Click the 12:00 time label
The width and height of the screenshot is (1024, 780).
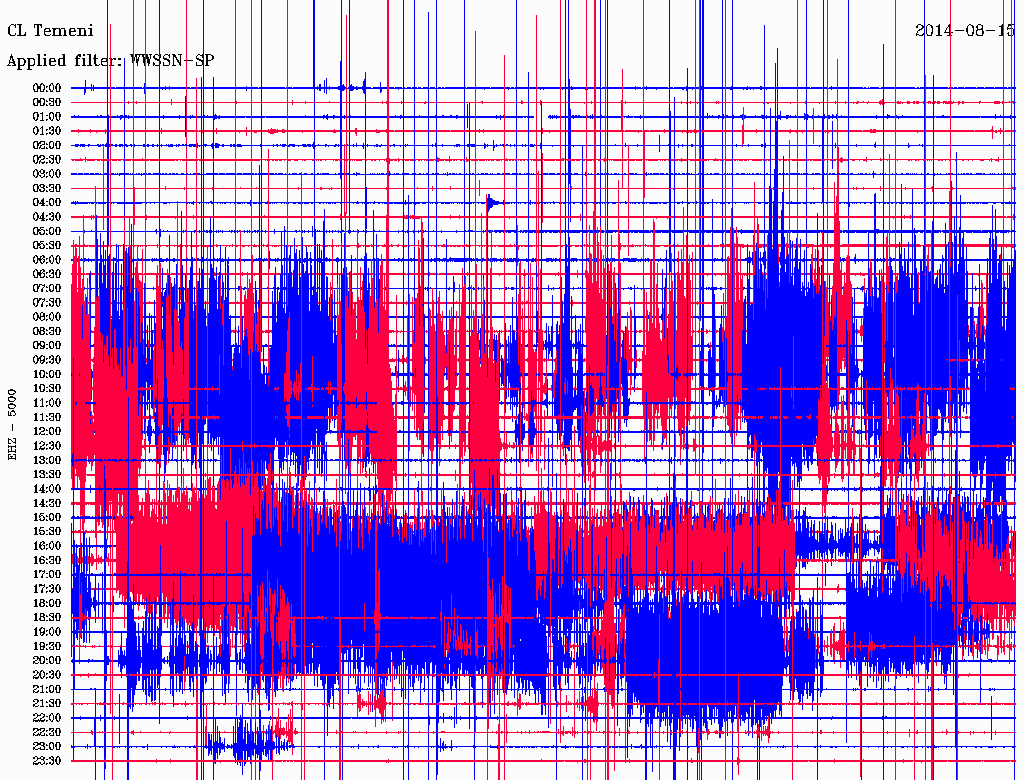click(x=47, y=431)
